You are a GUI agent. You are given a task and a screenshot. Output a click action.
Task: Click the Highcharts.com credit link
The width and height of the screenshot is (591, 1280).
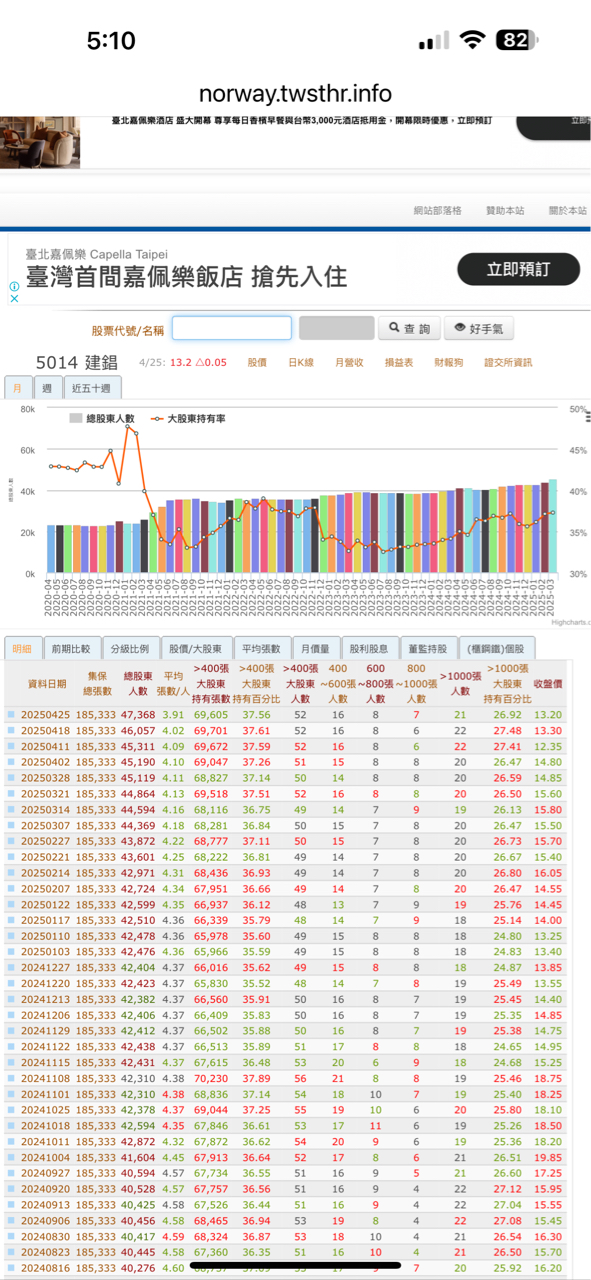pyautogui.click(x=569, y=622)
